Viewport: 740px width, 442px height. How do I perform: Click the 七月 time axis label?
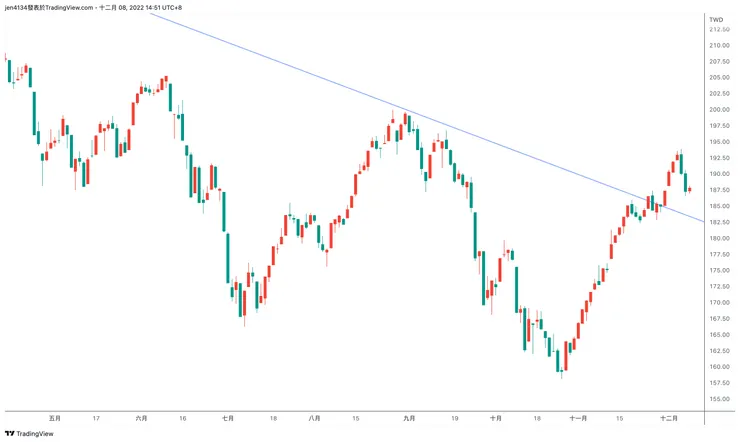click(x=228, y=418)
